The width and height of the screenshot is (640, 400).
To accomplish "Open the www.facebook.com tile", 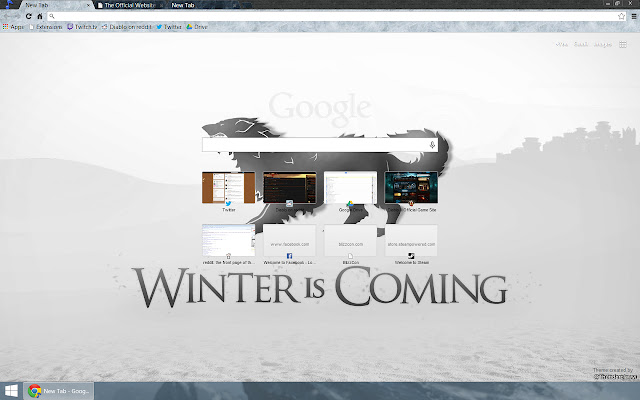I will click(289, 240).
